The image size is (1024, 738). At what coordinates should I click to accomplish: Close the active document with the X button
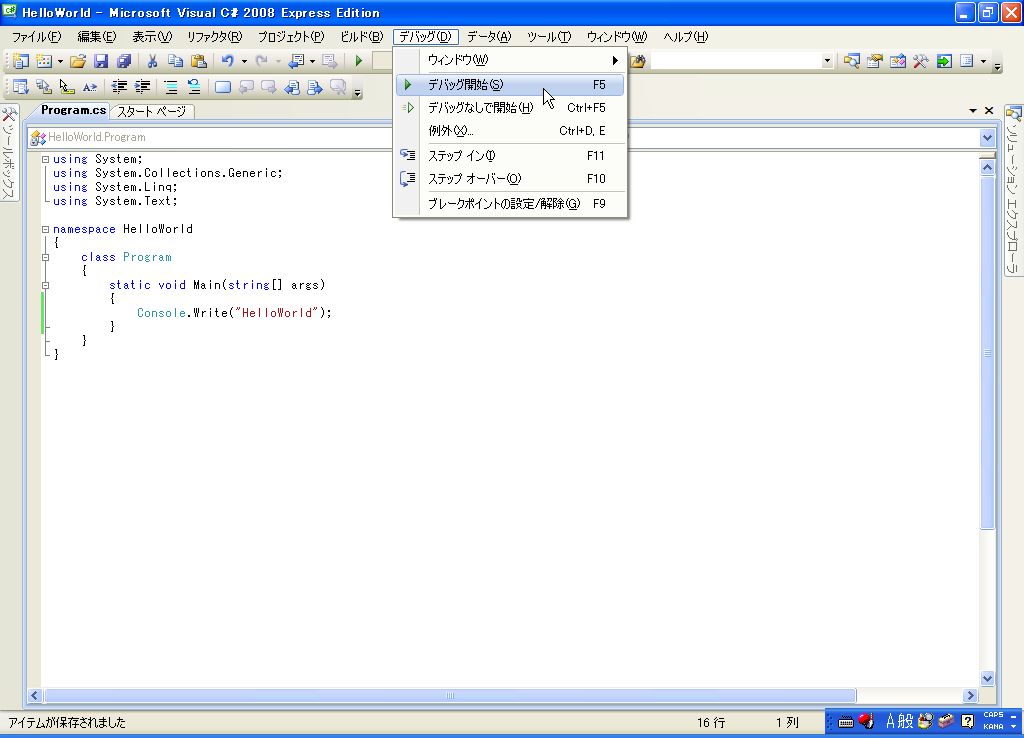point(989,111)
